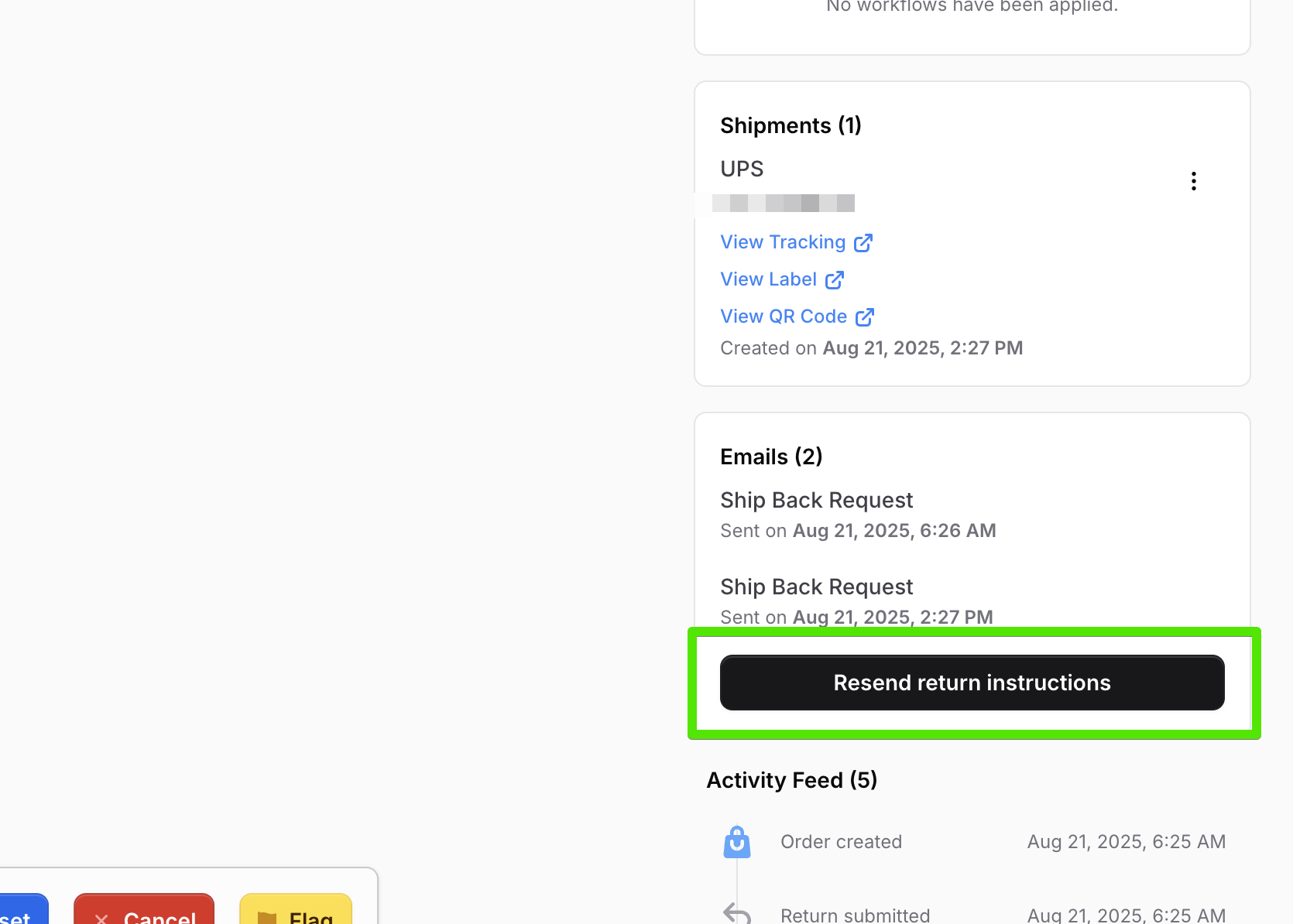Open the View Tracking link text
Screen dimensions: 1293x924
point(782,242)
